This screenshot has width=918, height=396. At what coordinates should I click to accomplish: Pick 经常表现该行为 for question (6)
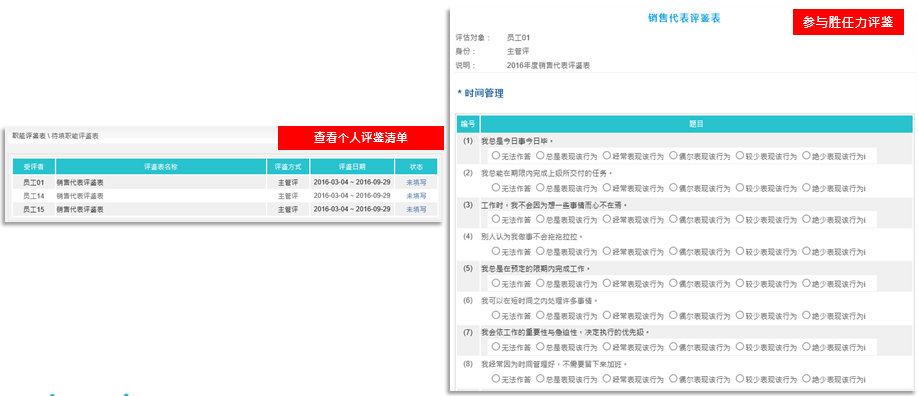607,315
